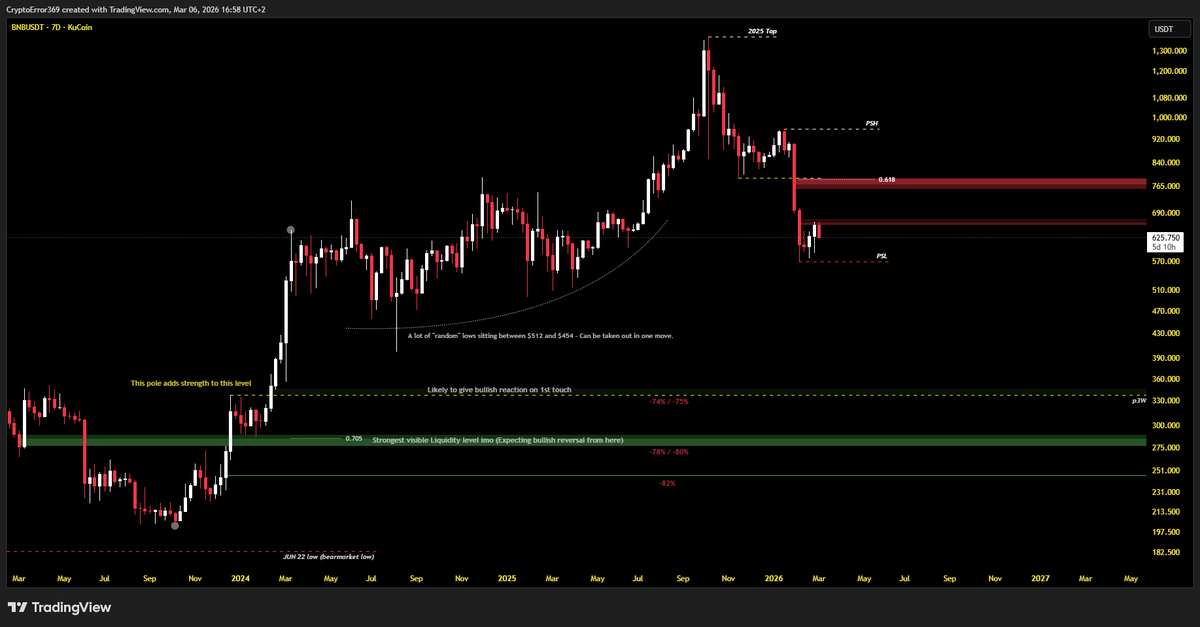This screenshot has height=627, width=1200.
Task: Select the "This pole adds strength" note
Action: 191,383
